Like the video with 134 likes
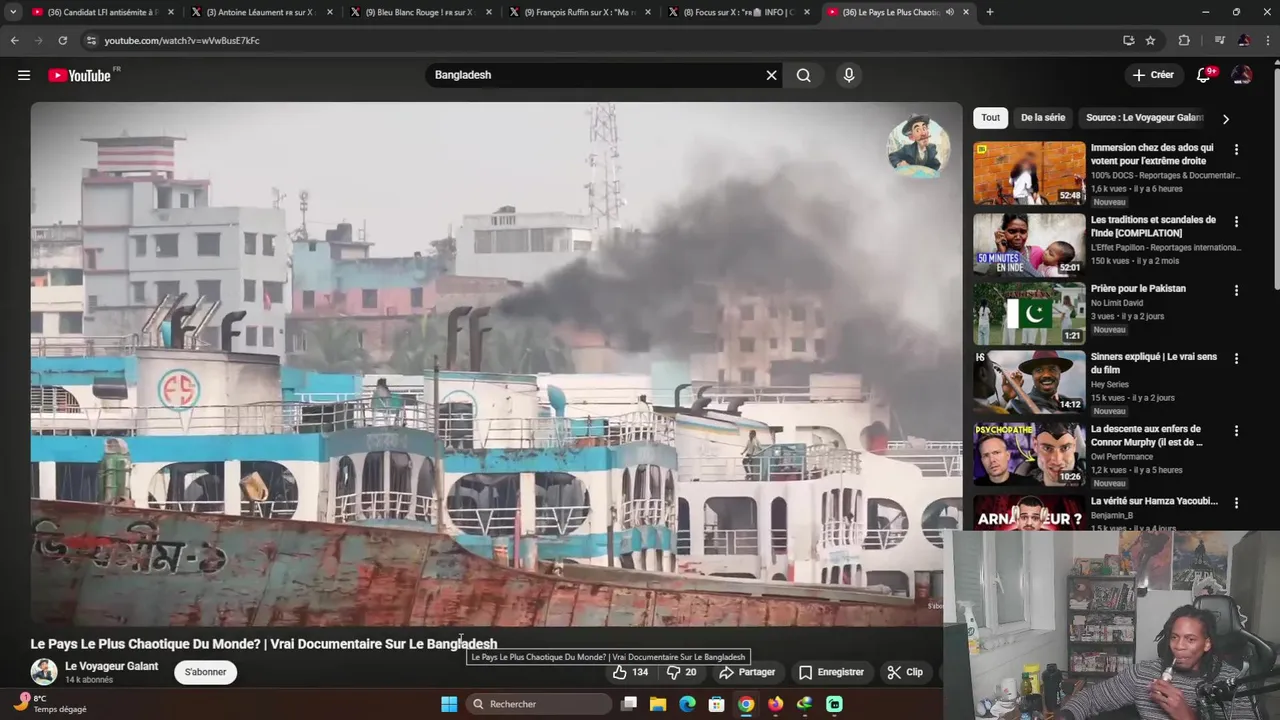This screenshot has height=720, width=1280. pos(630,672)
